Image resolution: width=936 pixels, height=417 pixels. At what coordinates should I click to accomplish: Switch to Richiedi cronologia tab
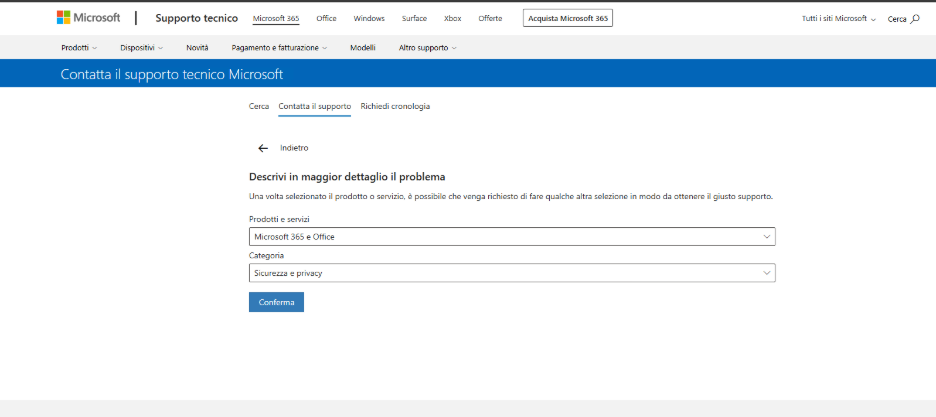click(x=395, y=106)
